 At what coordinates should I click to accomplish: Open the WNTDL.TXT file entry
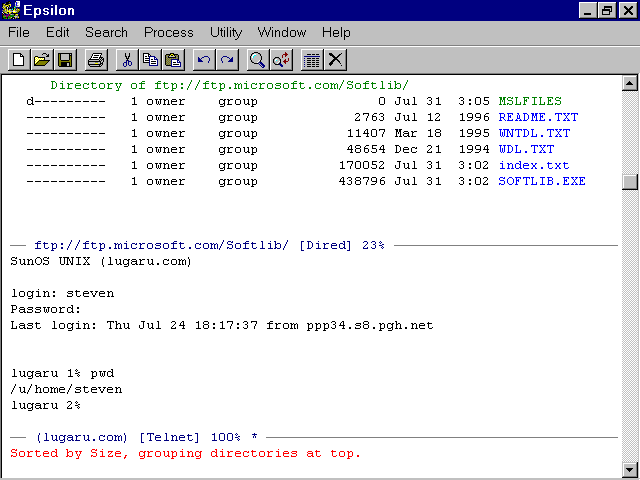(x=534, y=133)
